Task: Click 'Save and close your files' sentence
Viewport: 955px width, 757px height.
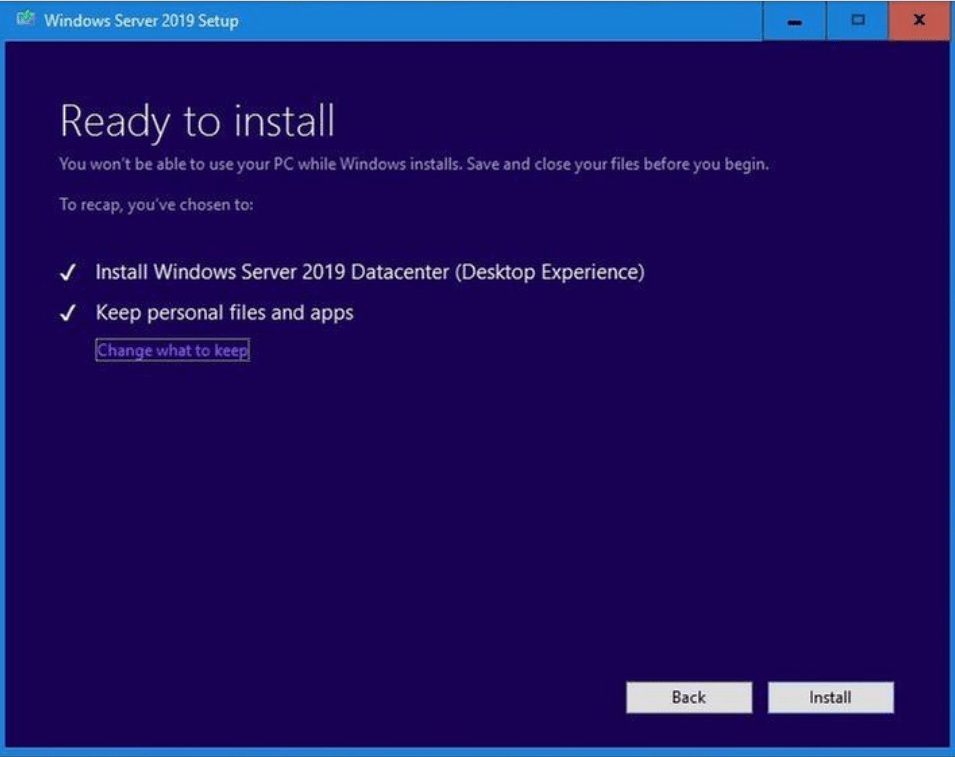Action: pyautogui.click(x=617, y=165)
